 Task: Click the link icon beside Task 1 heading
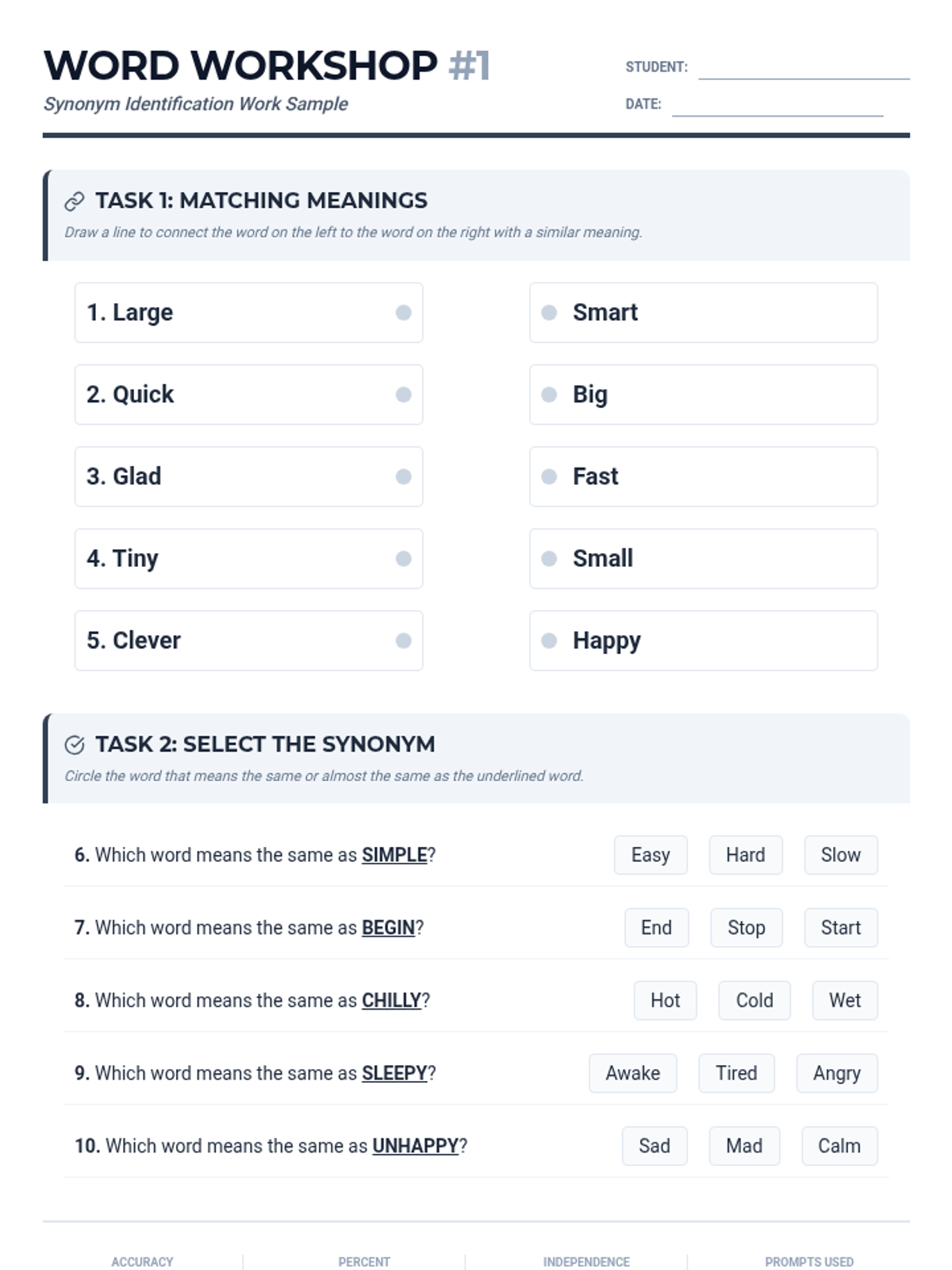[x=75, y=202]
